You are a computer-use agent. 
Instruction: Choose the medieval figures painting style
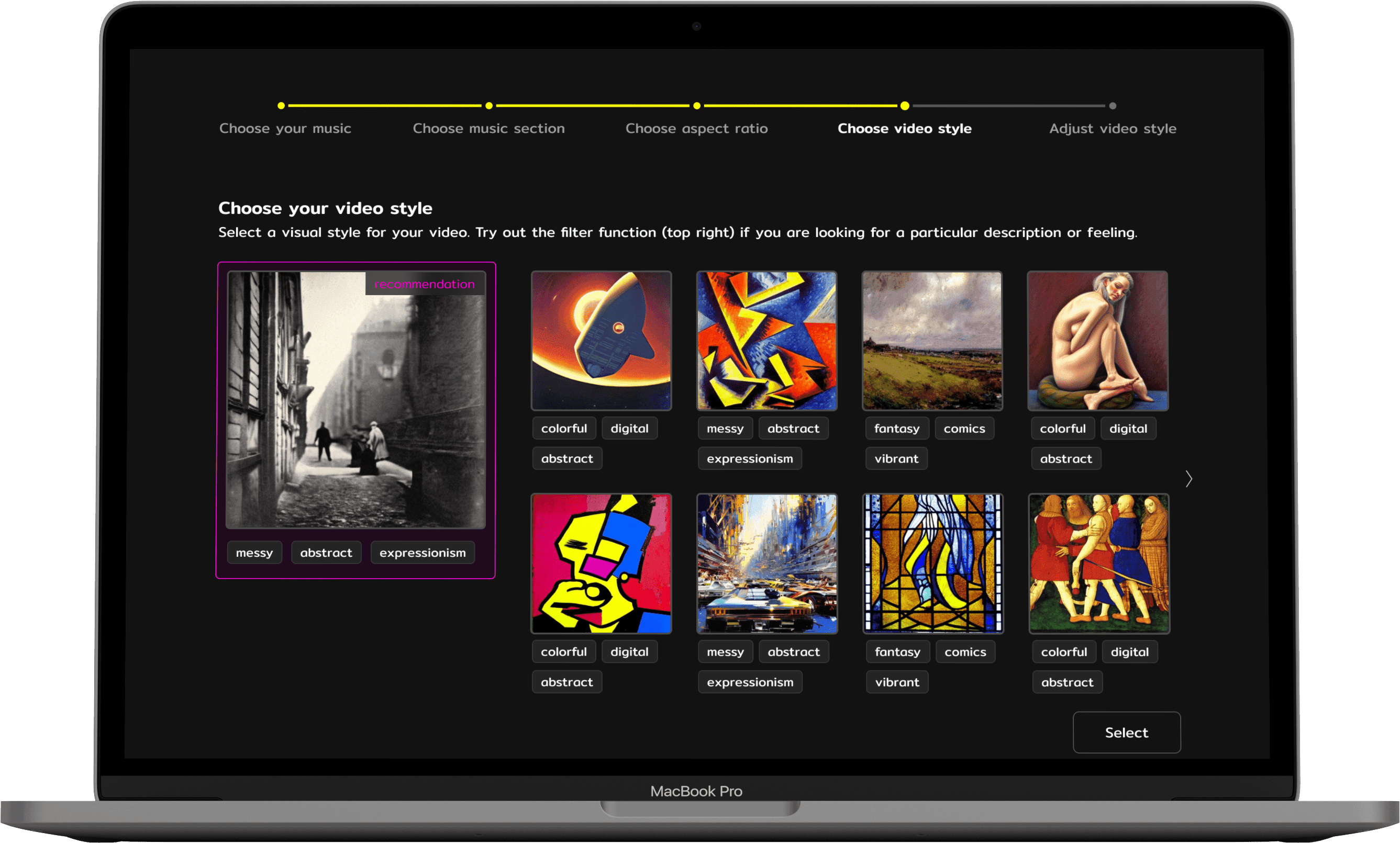tap(1099, 564)
